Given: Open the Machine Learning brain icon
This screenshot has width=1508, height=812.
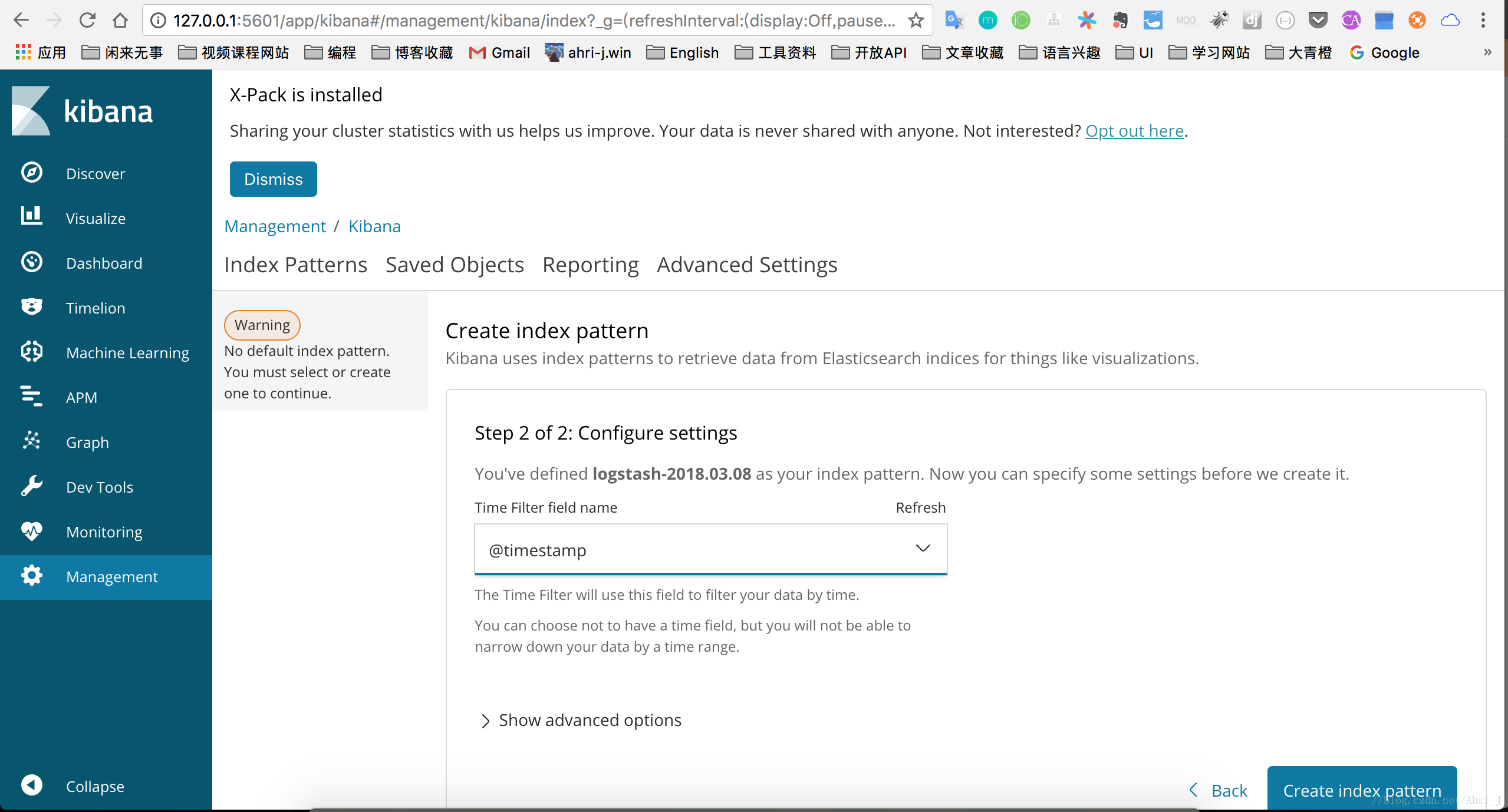Looking at the screenshot, I should [x=32, y=352].
